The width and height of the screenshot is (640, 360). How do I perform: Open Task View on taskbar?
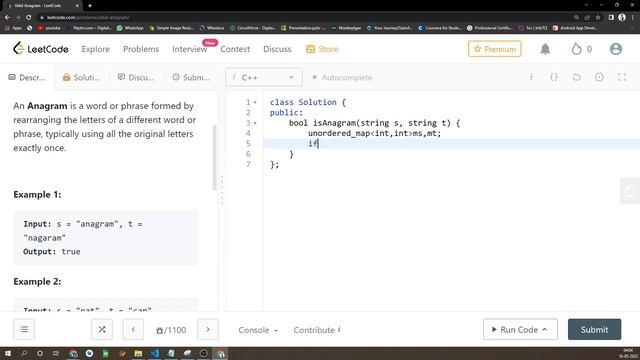pos(56,353)
